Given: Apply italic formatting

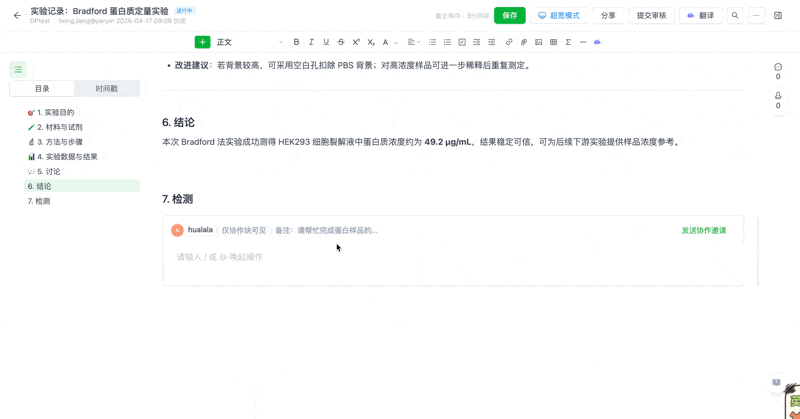Looking at the screenshot, I should [311, 42].
